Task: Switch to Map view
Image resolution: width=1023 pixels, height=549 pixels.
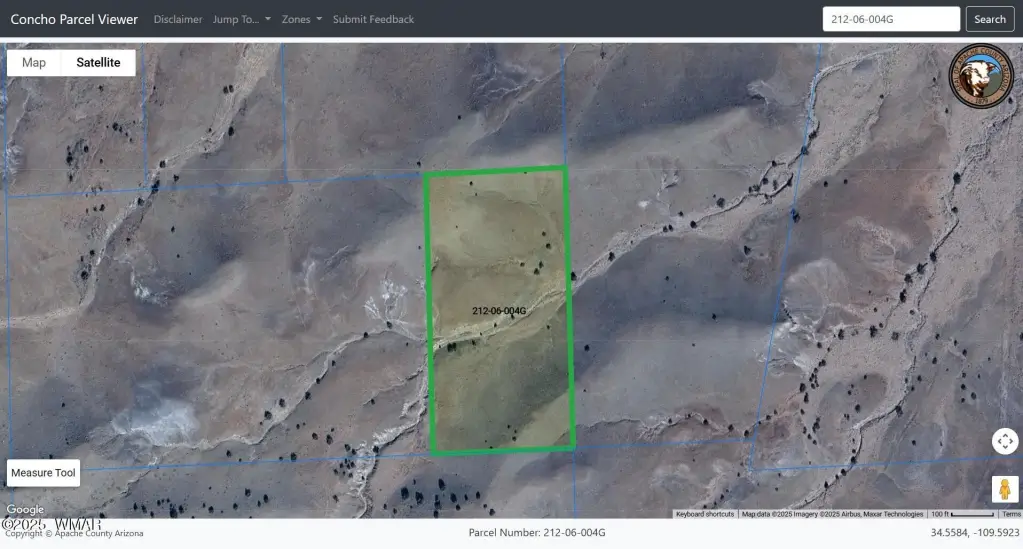Action: click(x=34, y=62)
